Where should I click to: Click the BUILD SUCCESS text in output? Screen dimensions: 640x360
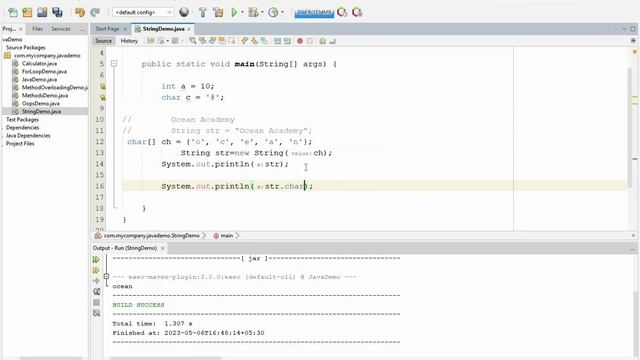click(138, 305)
